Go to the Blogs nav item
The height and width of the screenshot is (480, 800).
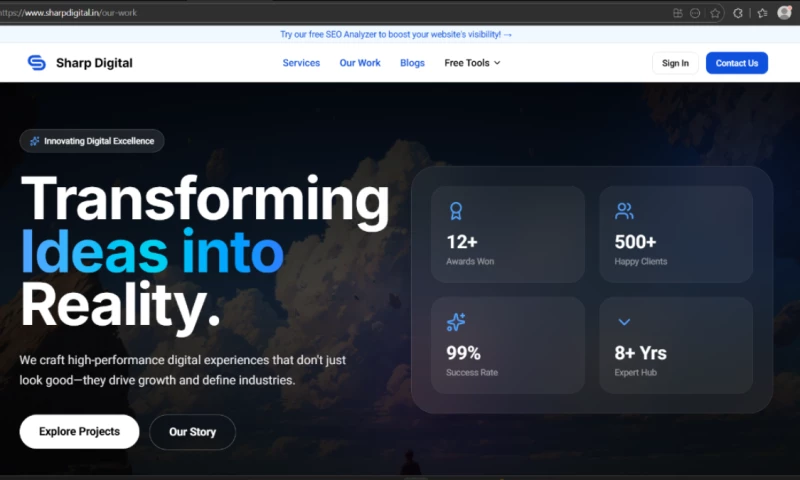[412, 63]
